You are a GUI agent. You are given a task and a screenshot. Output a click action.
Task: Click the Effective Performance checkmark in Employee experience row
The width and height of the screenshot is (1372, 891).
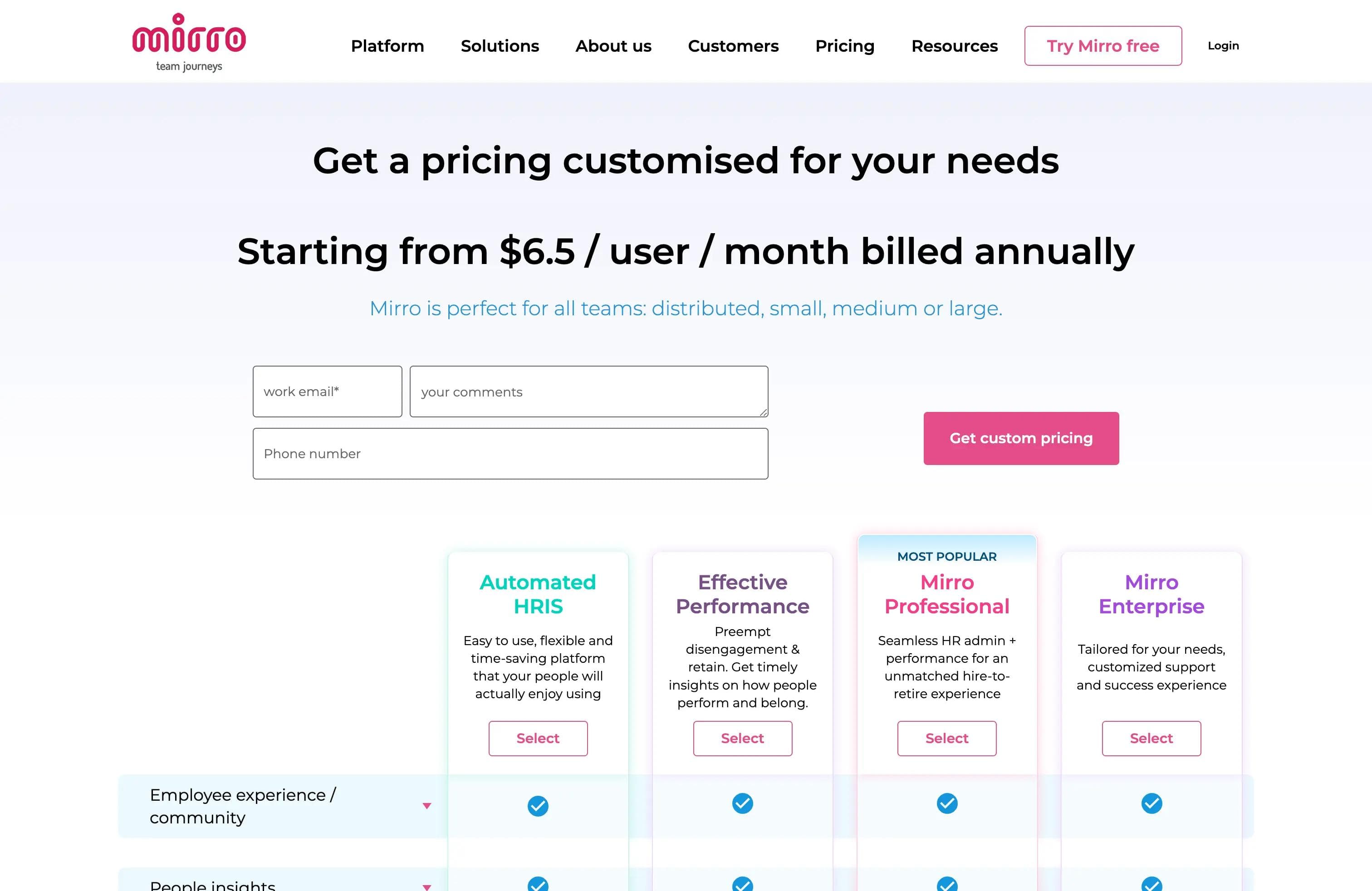[743, 803]
